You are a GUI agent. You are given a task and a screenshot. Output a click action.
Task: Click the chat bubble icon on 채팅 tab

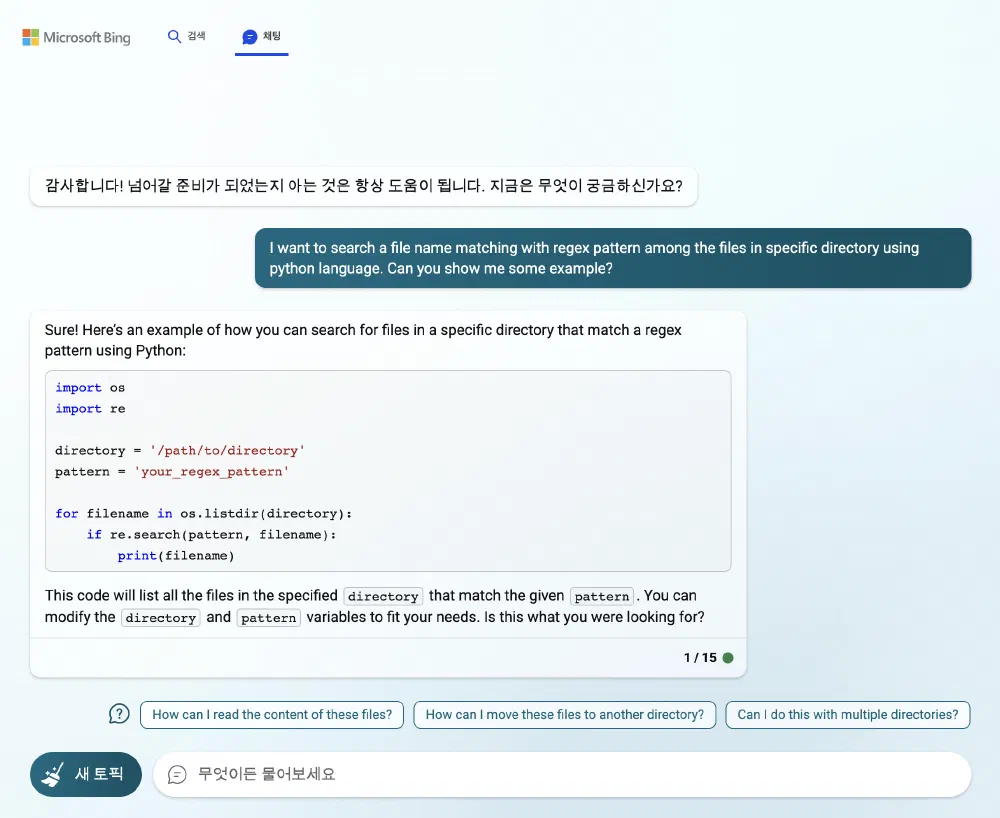pyautogui.click(x=249, y=36)
